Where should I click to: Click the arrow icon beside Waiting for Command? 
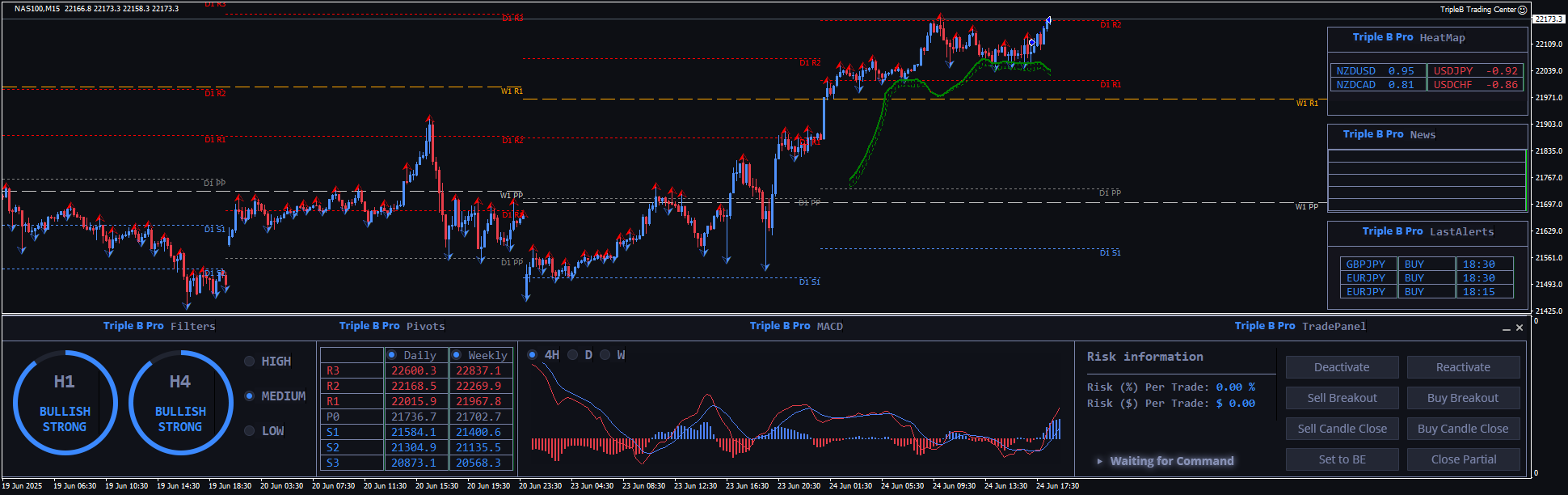click(1099, 461)
